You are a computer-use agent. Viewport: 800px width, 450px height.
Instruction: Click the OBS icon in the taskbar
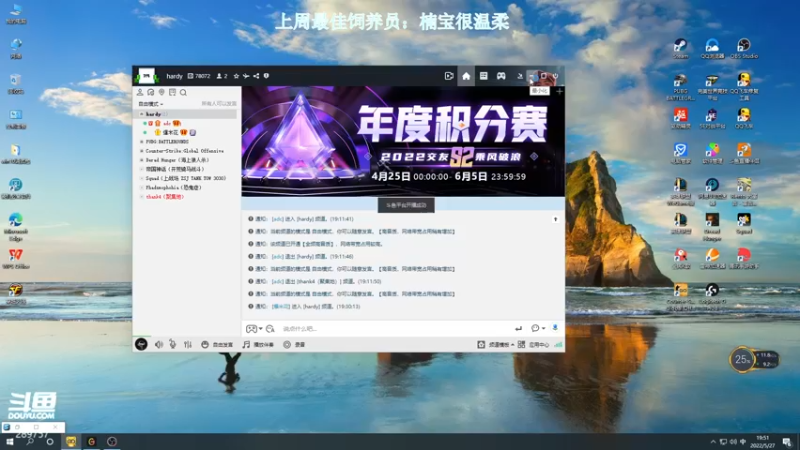pyautogui.click(x=112, y=442)
